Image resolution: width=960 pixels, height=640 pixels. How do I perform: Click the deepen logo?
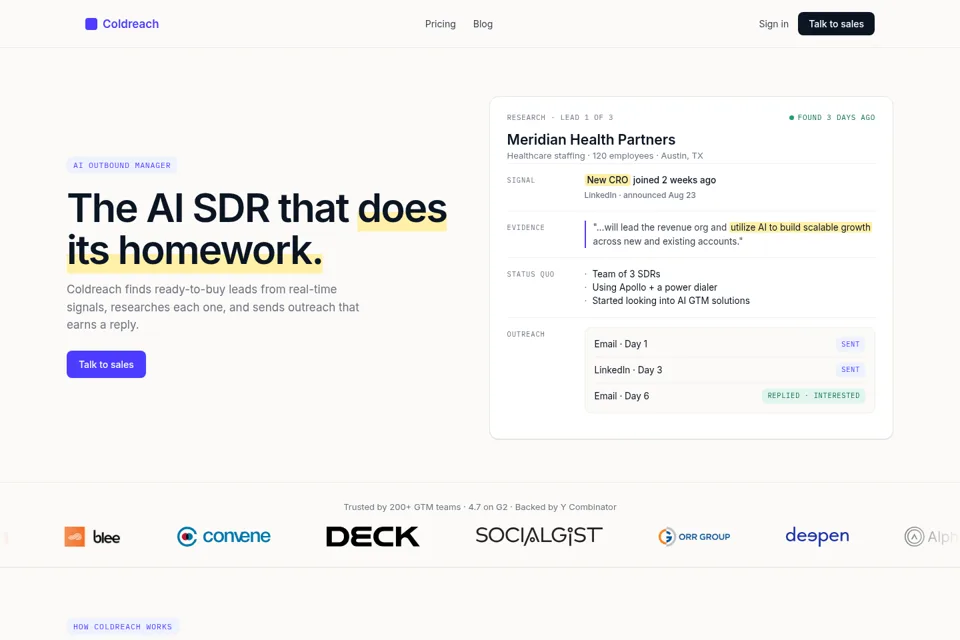pyautogui.click(x=817, y=536)
